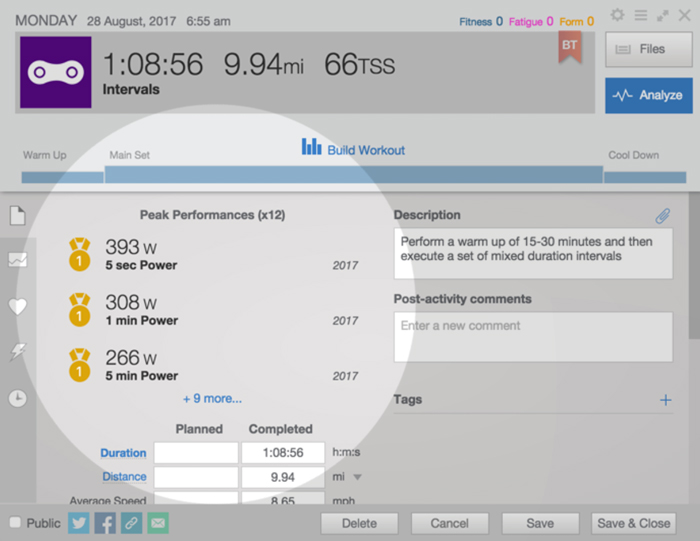Screen dimensions: 700x541
Task: Click the vertical scrollbar on the right
Action: pos(694,266)
